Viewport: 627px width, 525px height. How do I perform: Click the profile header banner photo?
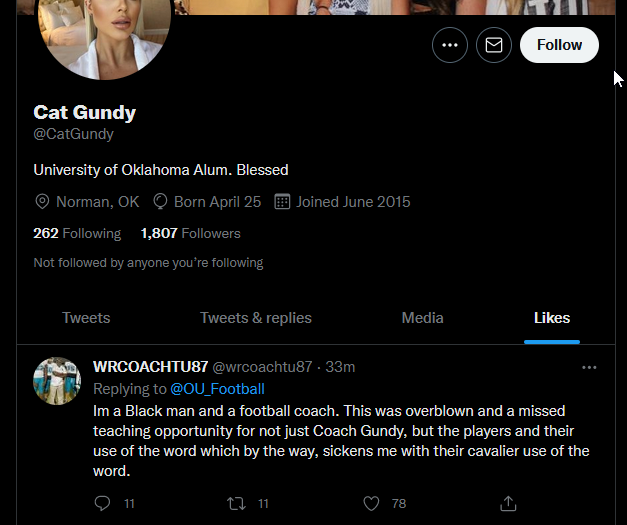400,7
